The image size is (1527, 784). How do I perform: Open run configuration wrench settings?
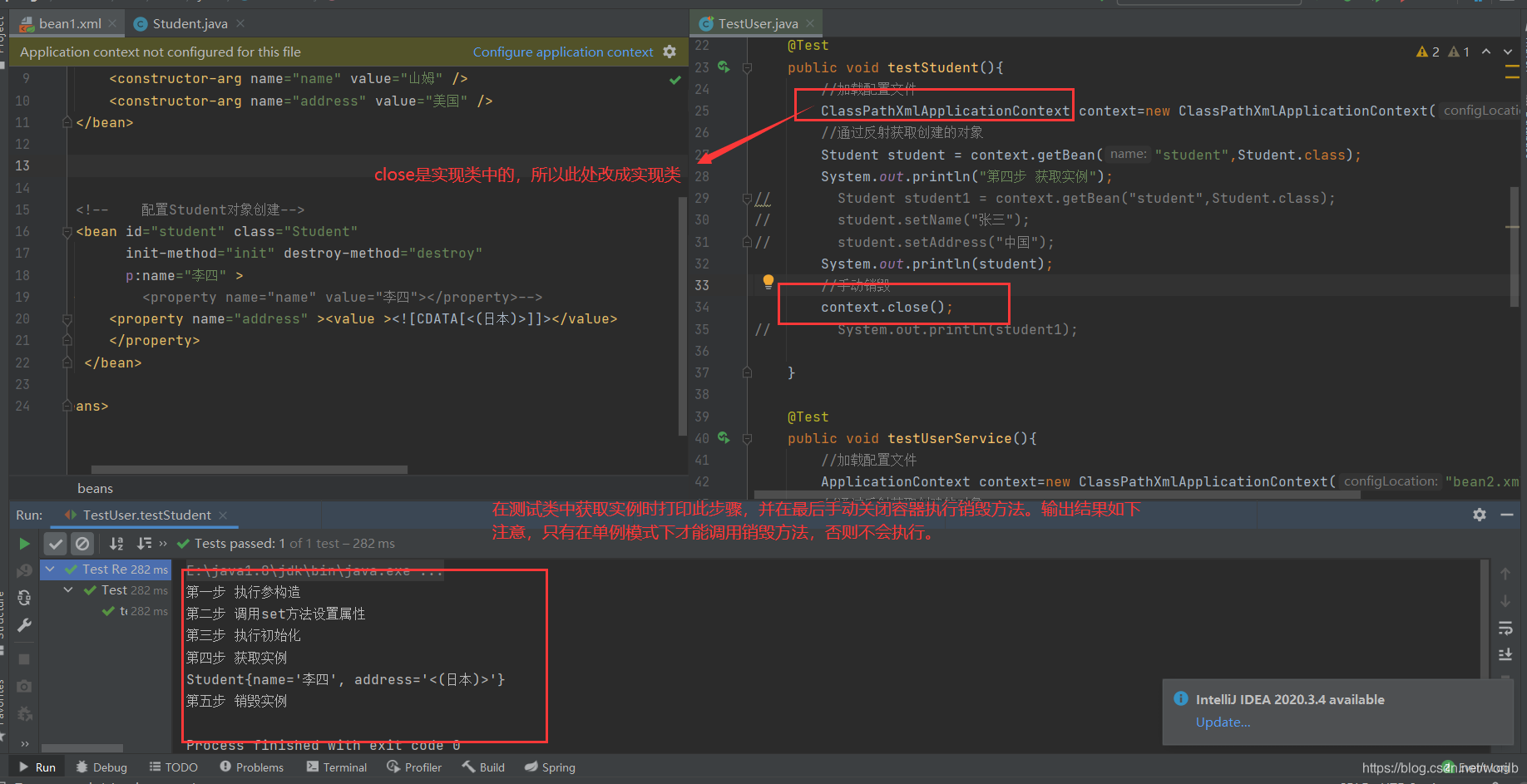click(24, 625)
